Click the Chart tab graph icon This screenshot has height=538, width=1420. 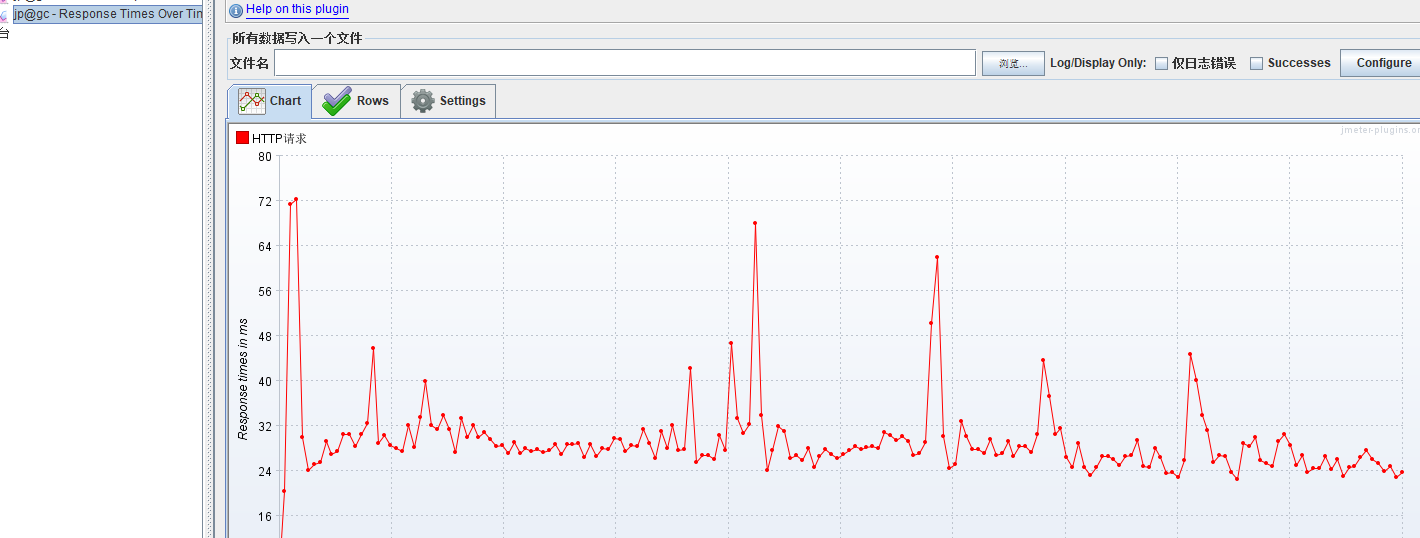[x=251, y=101]
